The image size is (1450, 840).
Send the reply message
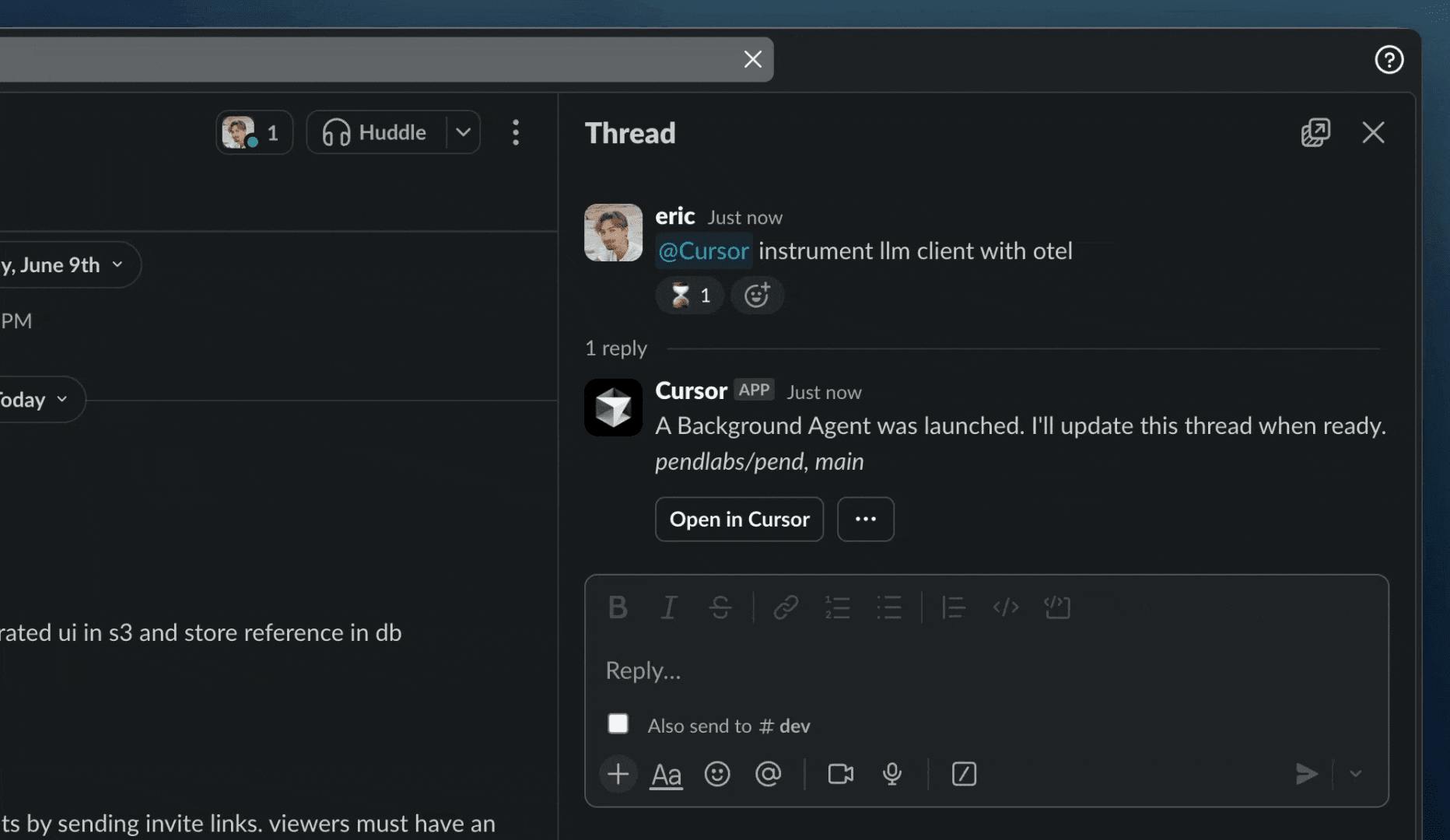[x=1306, y=774]
